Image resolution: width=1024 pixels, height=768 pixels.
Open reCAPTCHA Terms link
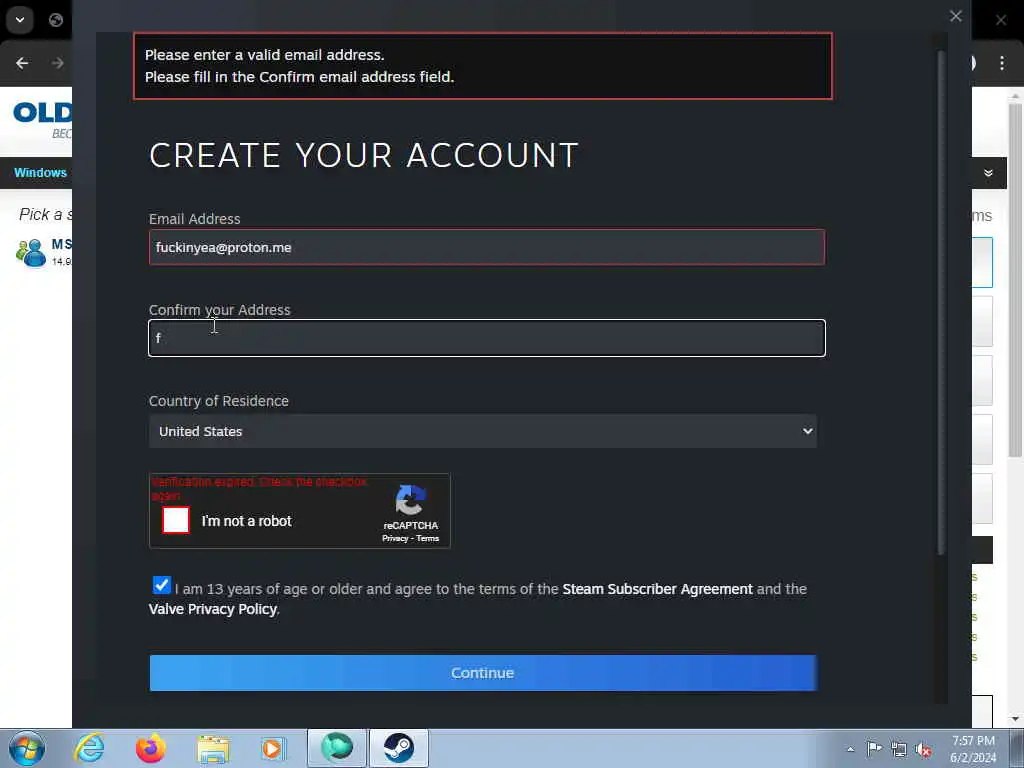pos(428,539)
